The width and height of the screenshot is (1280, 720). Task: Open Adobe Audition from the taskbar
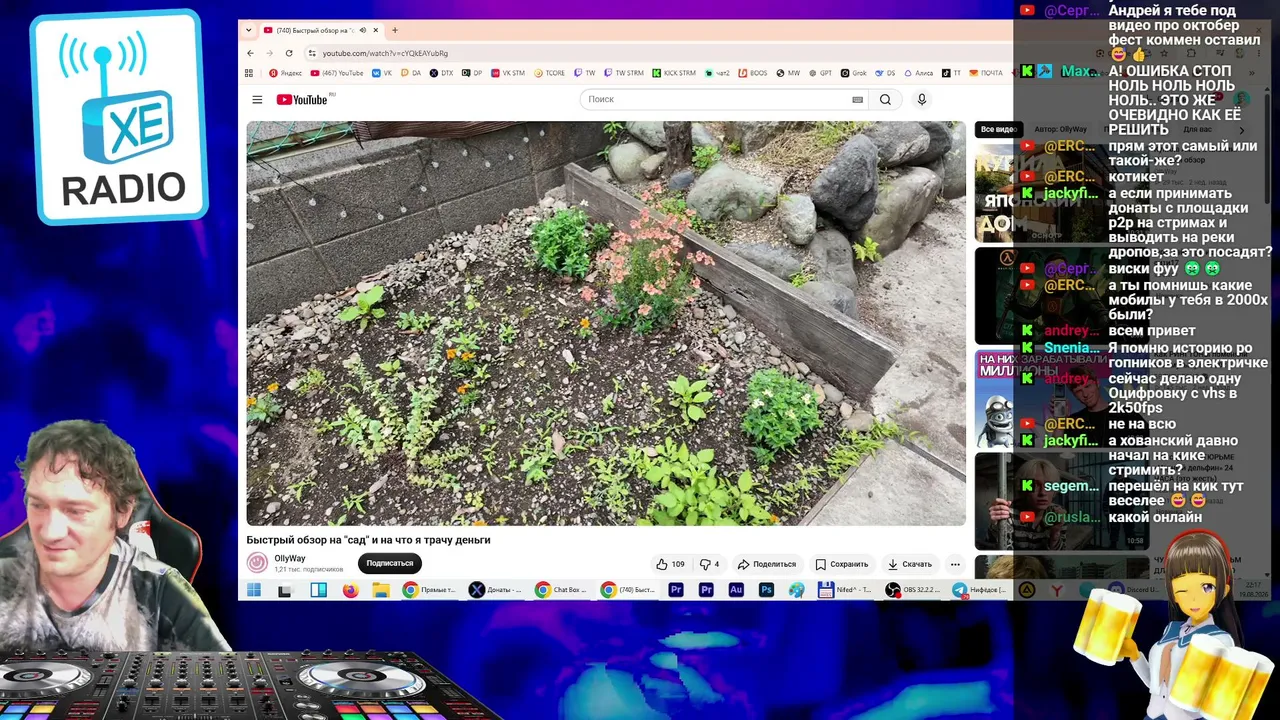pos(736,590)
